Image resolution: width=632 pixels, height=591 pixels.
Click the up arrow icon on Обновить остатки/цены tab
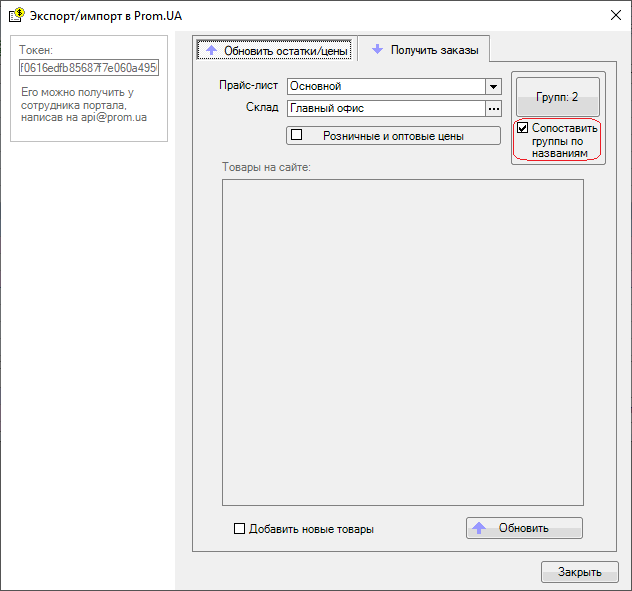pyautogui.click(x=211, y=50)
